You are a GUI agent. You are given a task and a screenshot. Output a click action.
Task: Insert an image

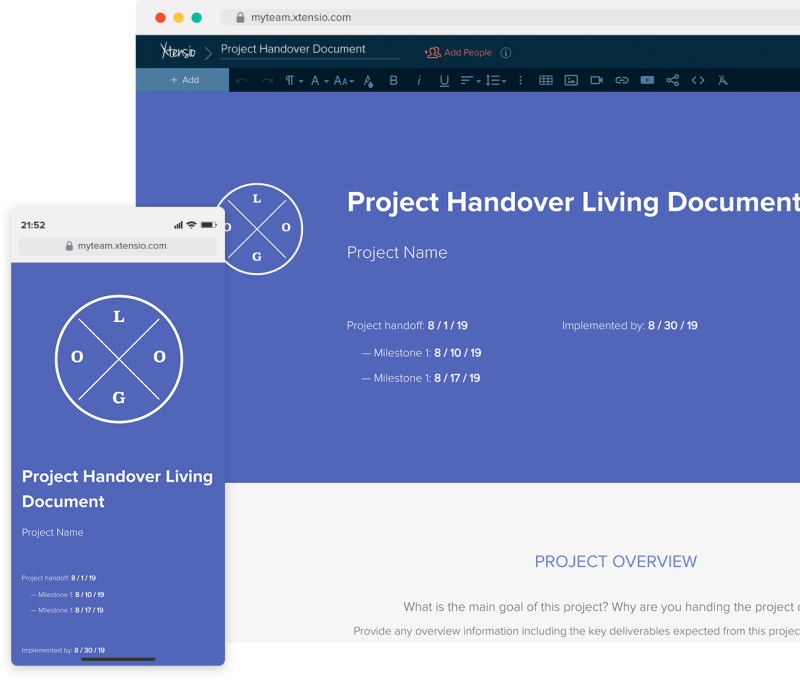coord(571,80)
